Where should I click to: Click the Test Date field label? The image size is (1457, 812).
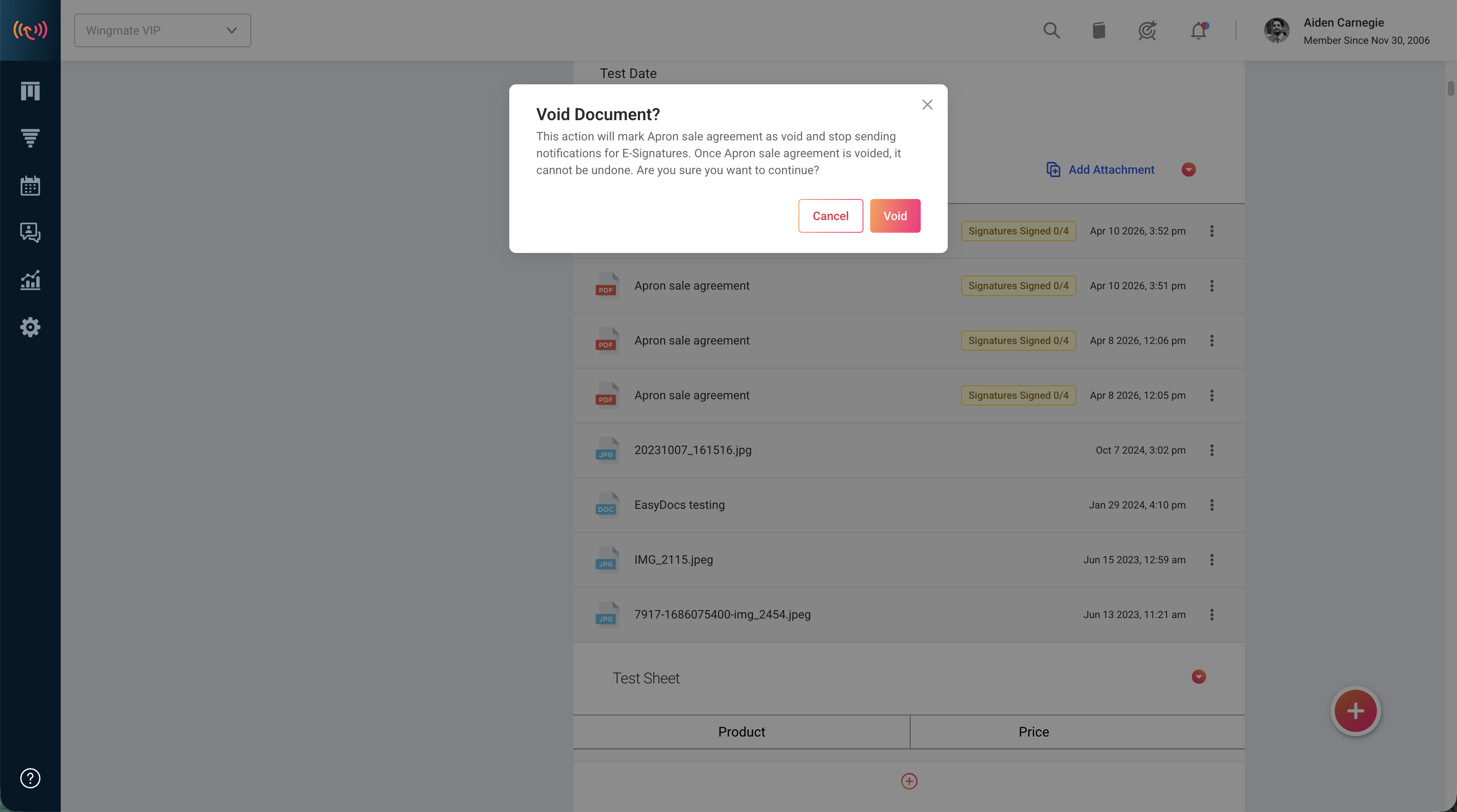coord(628,73)
